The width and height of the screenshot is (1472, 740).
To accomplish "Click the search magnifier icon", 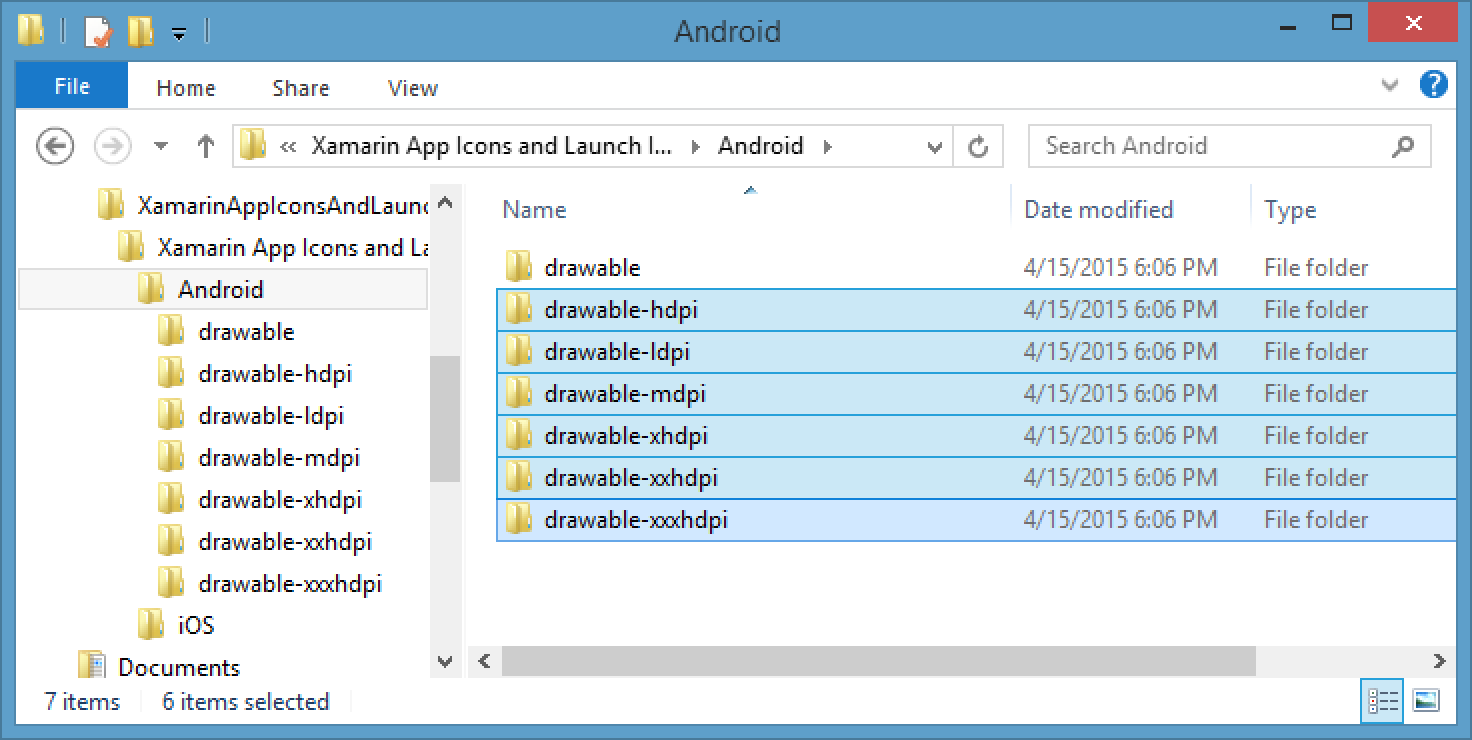I will click(x=1402, y=147).
